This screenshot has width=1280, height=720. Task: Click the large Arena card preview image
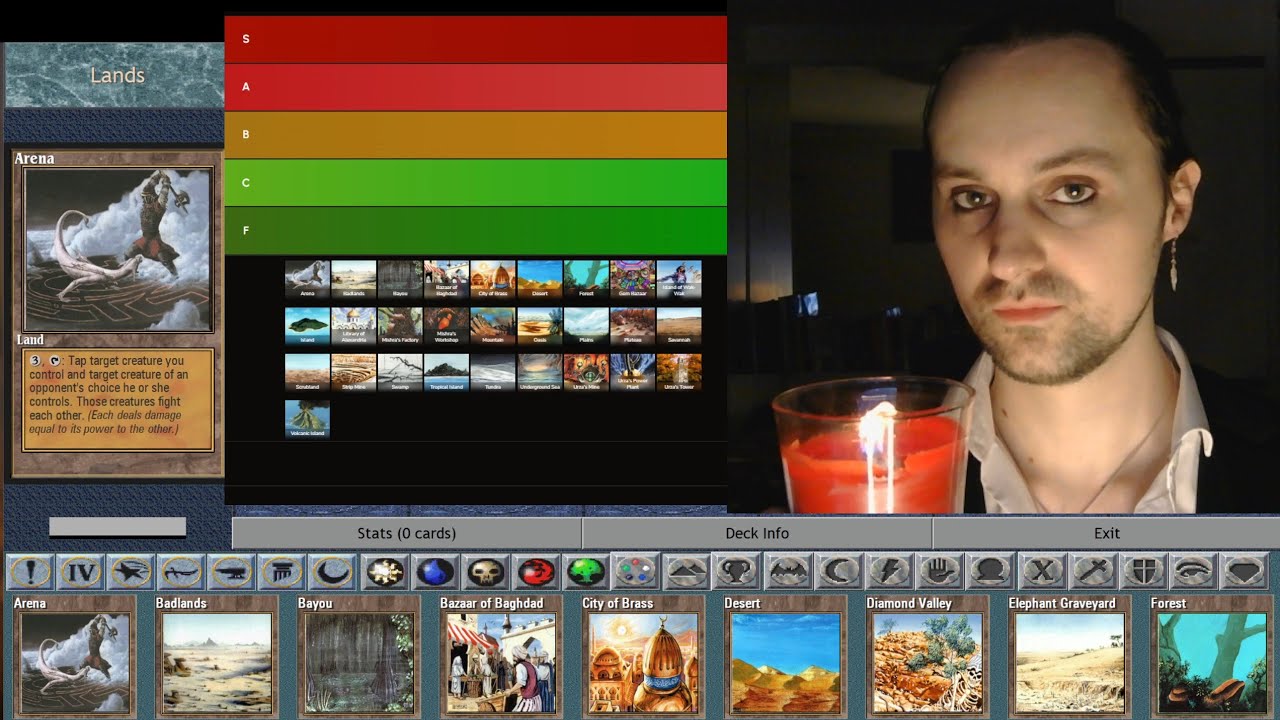[x=118, y=250]
